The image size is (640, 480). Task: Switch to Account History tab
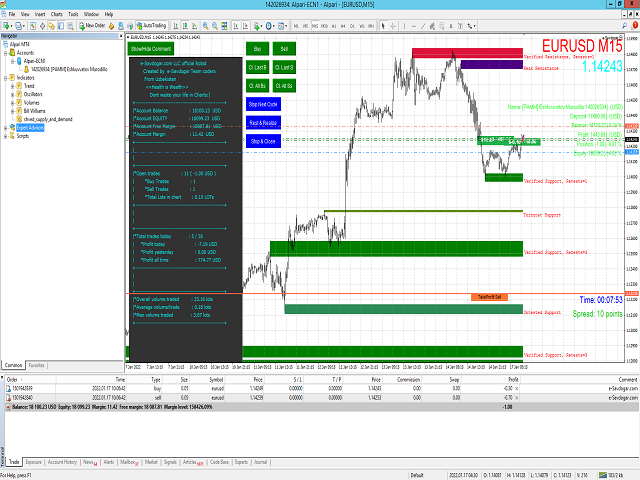62,462
